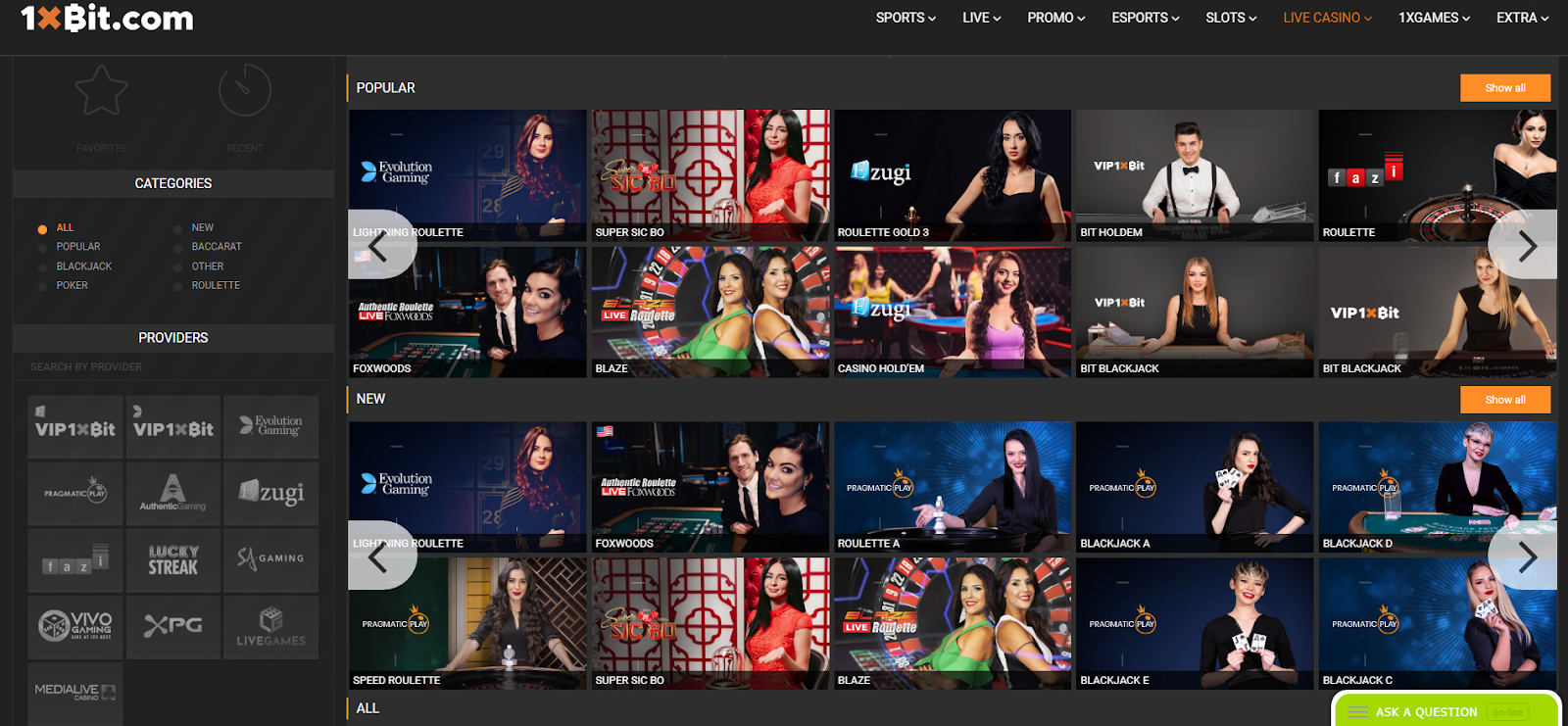Viewport: 1568px width, 726px height.
Task: Expand the Slots dropdown menu
Action: [1231, 18]
